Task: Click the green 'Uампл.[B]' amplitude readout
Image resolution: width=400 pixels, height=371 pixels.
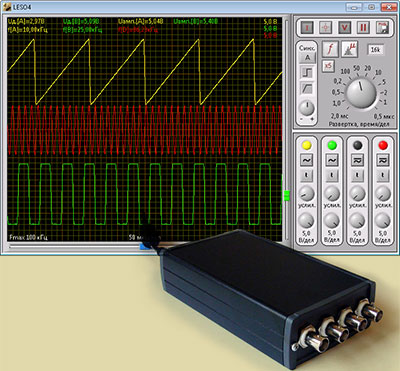Action: 196,22
